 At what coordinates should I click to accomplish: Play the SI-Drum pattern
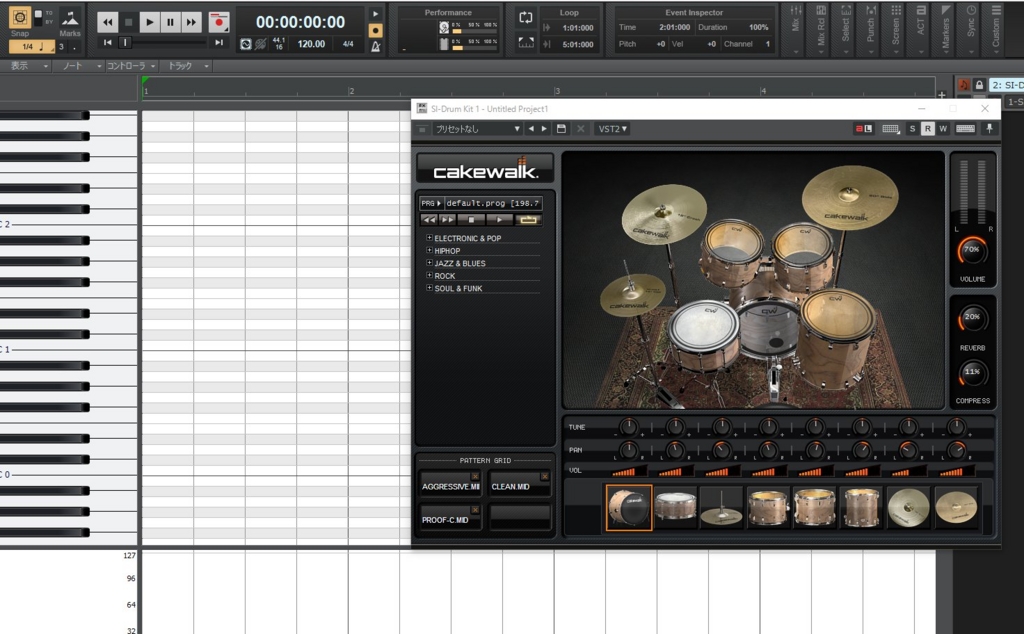(500, 220)
